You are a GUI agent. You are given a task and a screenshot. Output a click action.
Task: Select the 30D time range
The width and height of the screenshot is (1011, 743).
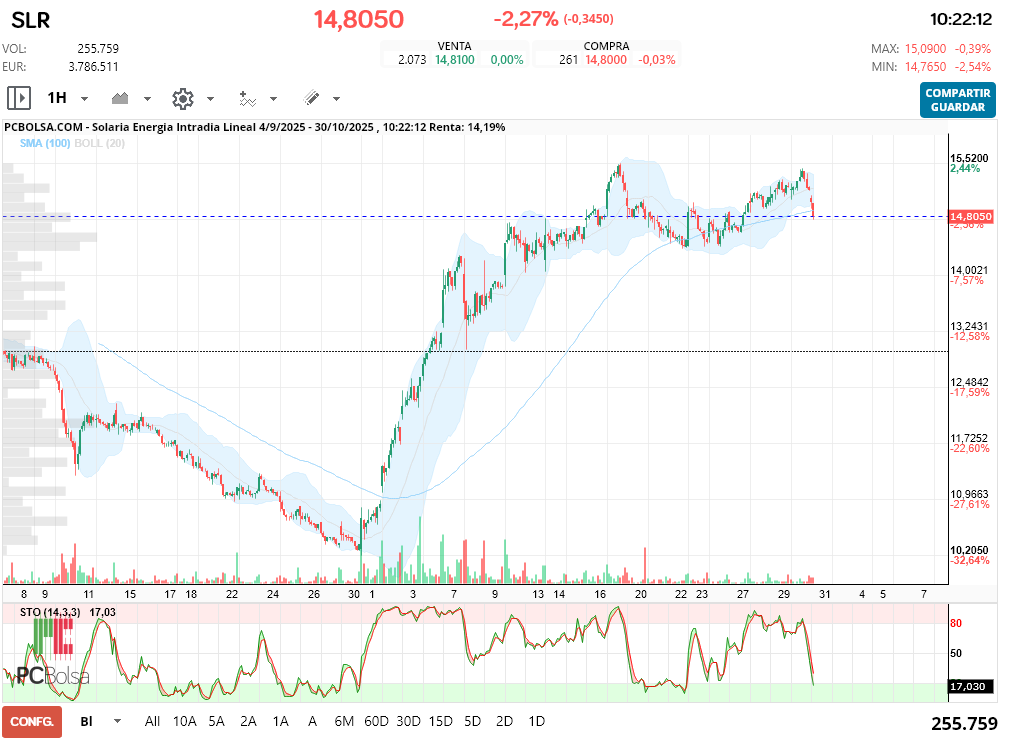408,722
